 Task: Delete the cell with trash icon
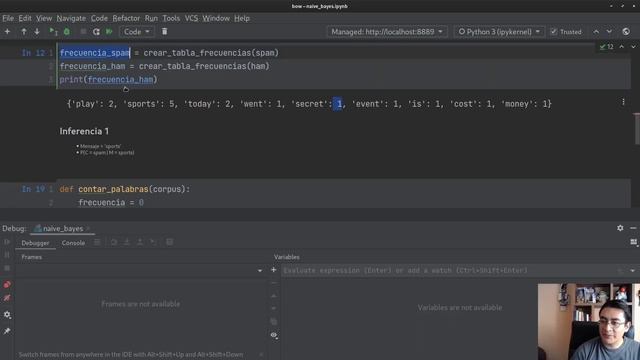click(x=164, y=31)
